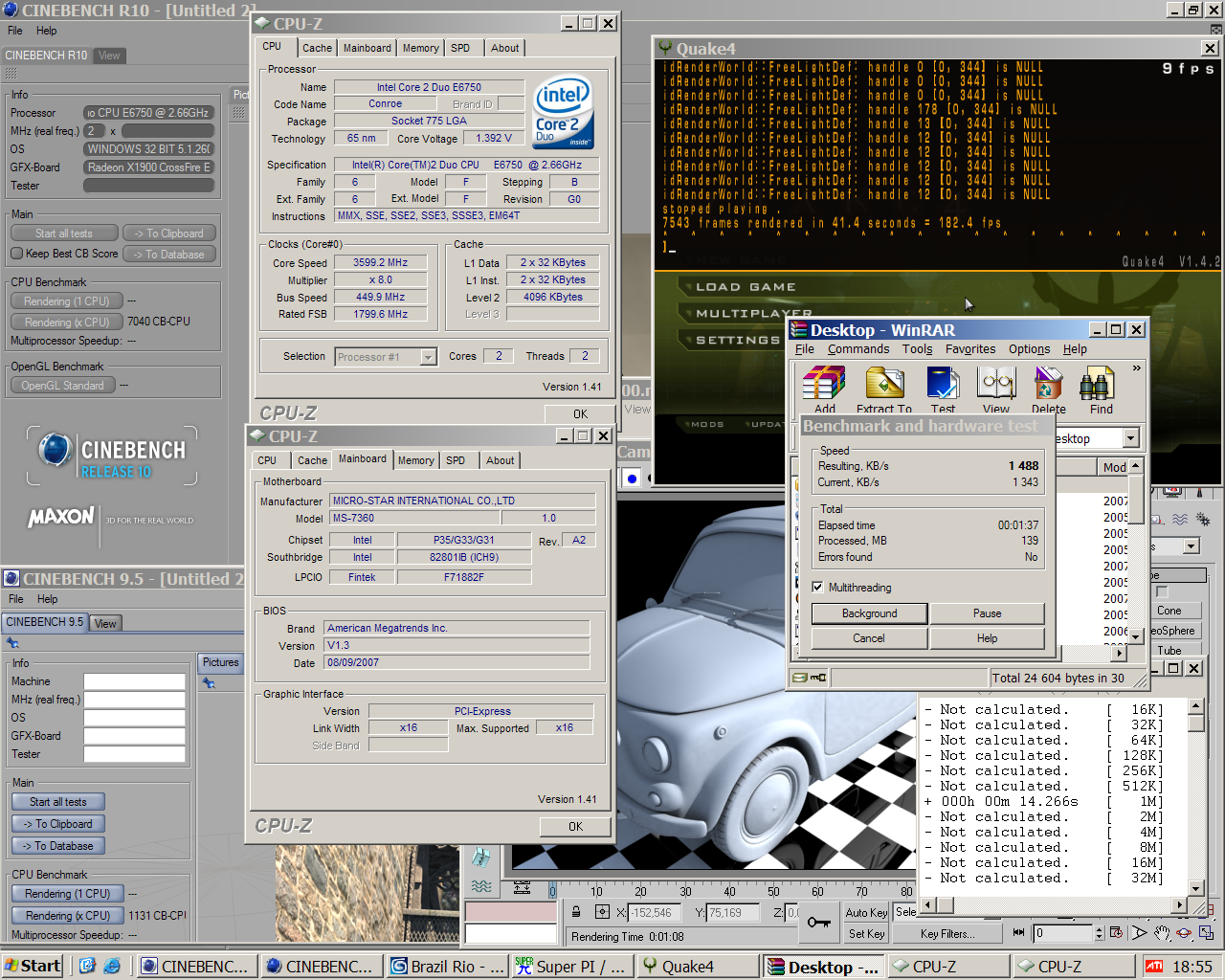Click OK in upper CPU-Z window
Screen dimensions: 1225x980
click(580, 414)
